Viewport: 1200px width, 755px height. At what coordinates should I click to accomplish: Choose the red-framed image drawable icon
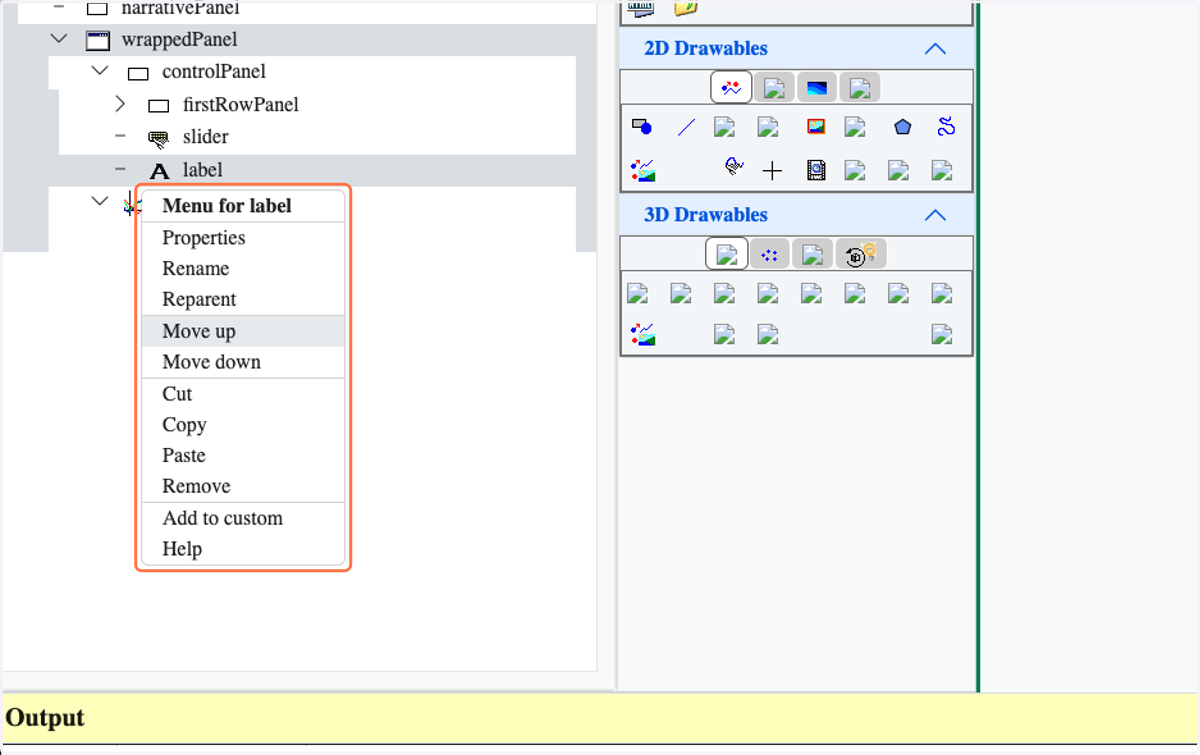tap(816, 127)
